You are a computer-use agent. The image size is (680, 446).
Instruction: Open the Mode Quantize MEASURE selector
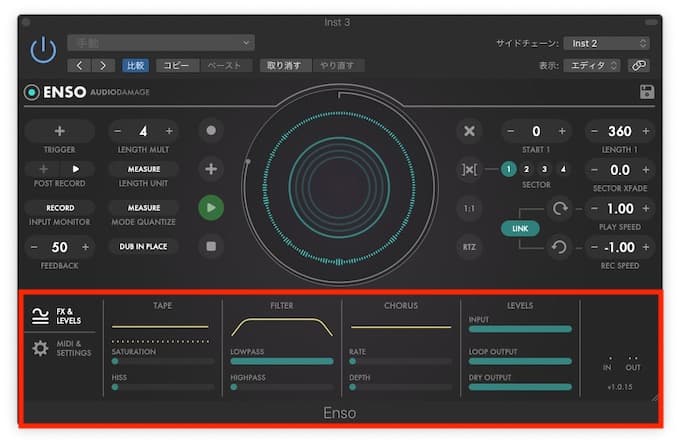[144, 208]
